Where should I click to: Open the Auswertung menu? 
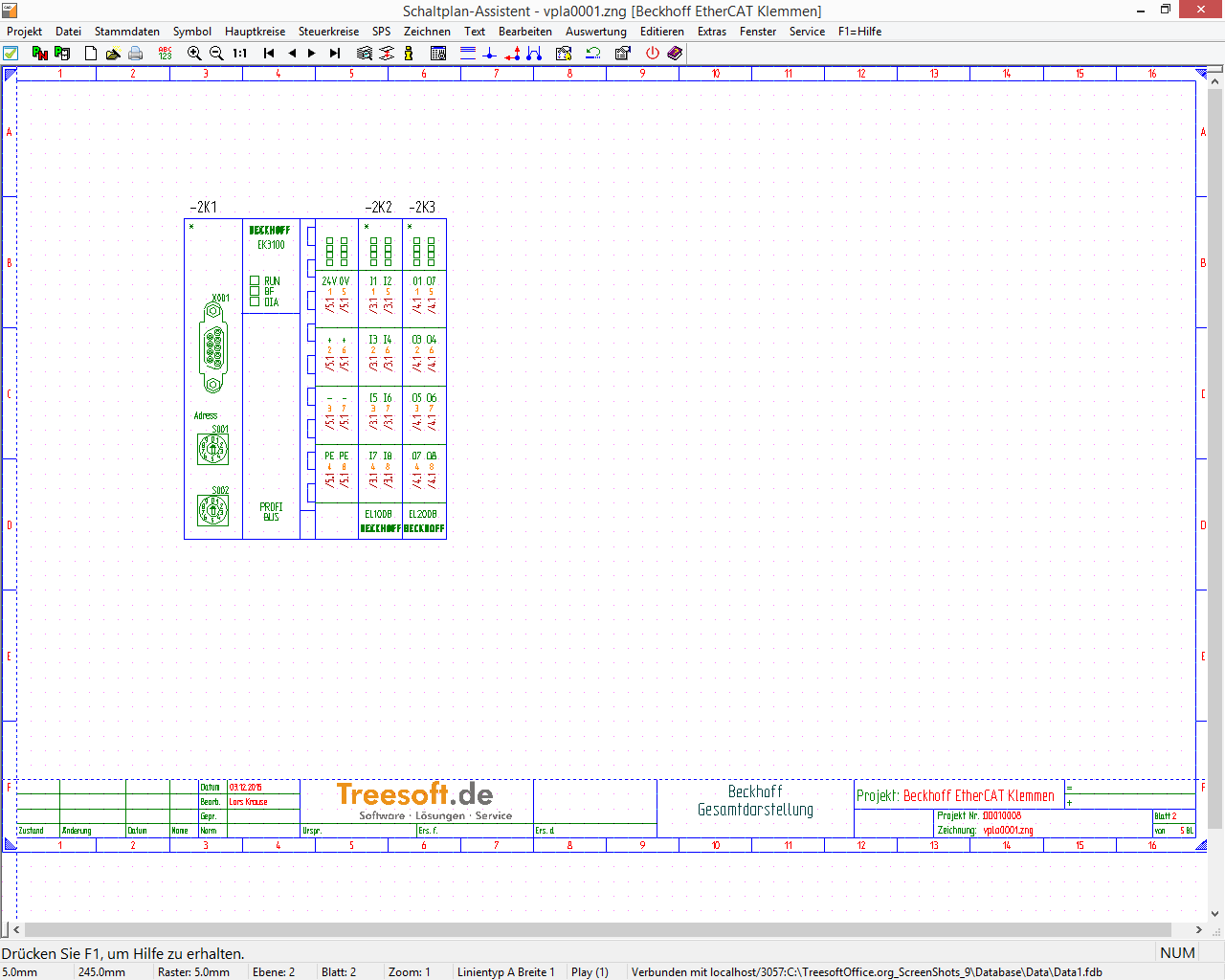(x=595, y=32)
